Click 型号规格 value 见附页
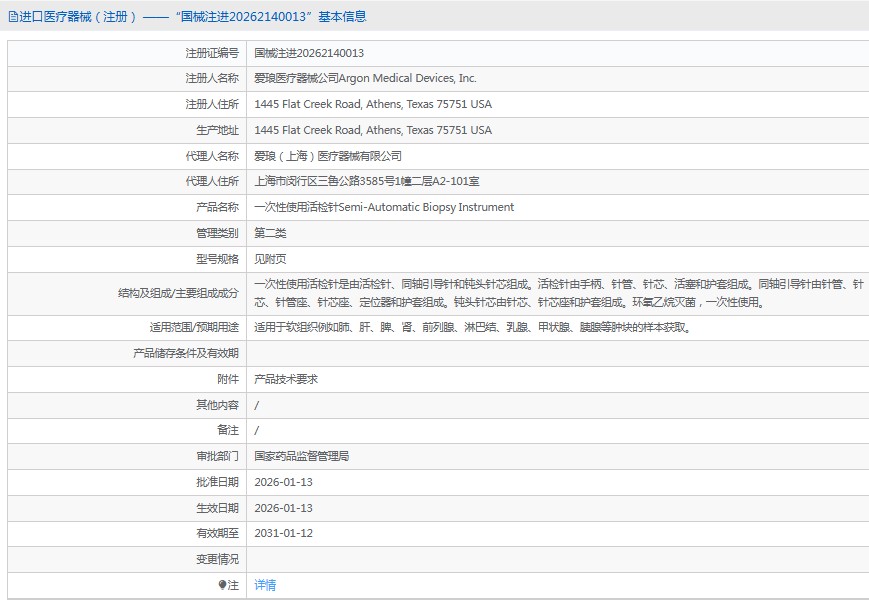Viewport: 869px width, 607px height. [270, 259]
